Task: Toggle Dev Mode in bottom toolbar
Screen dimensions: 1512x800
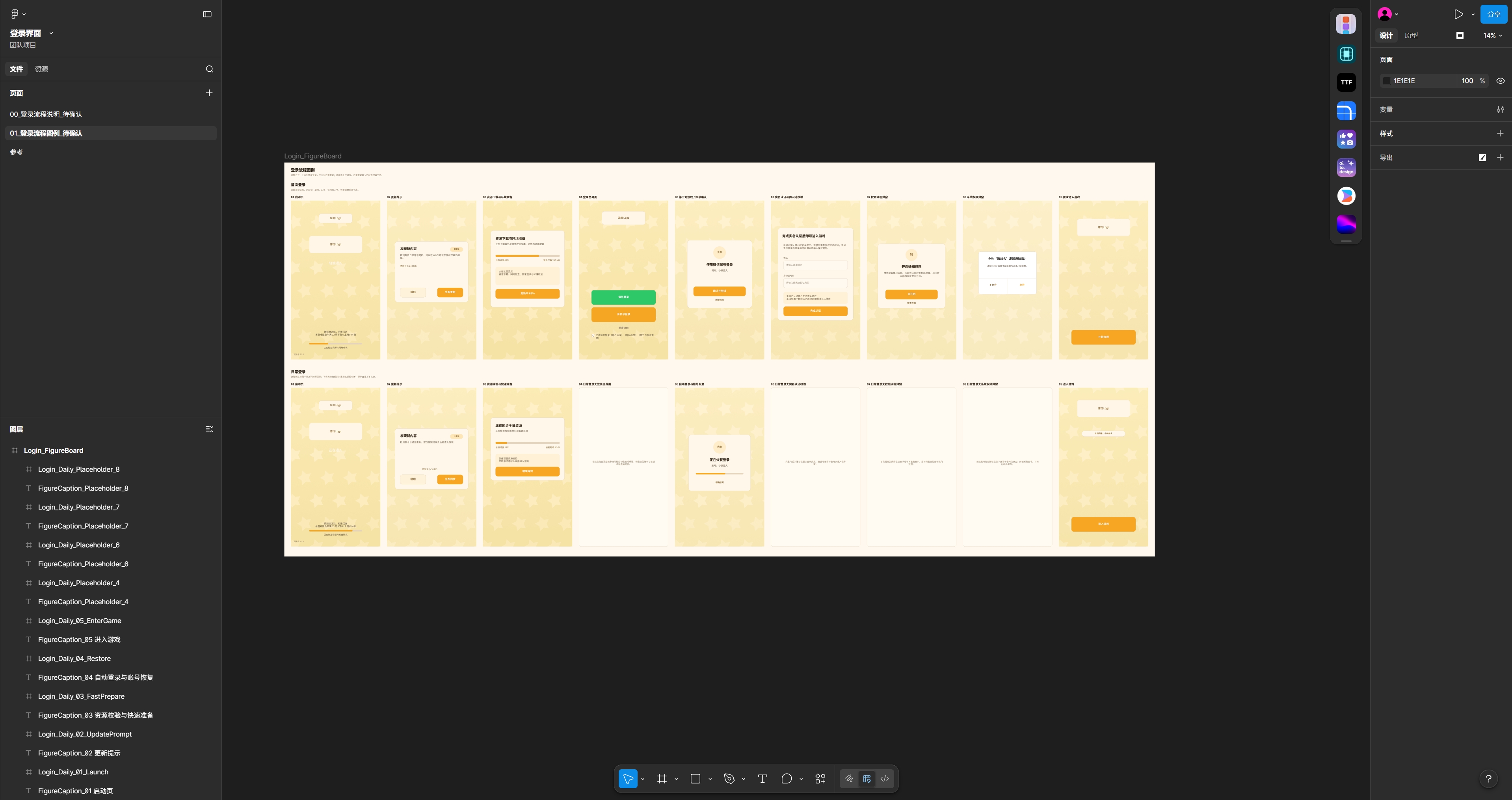Action: point(885,778)
